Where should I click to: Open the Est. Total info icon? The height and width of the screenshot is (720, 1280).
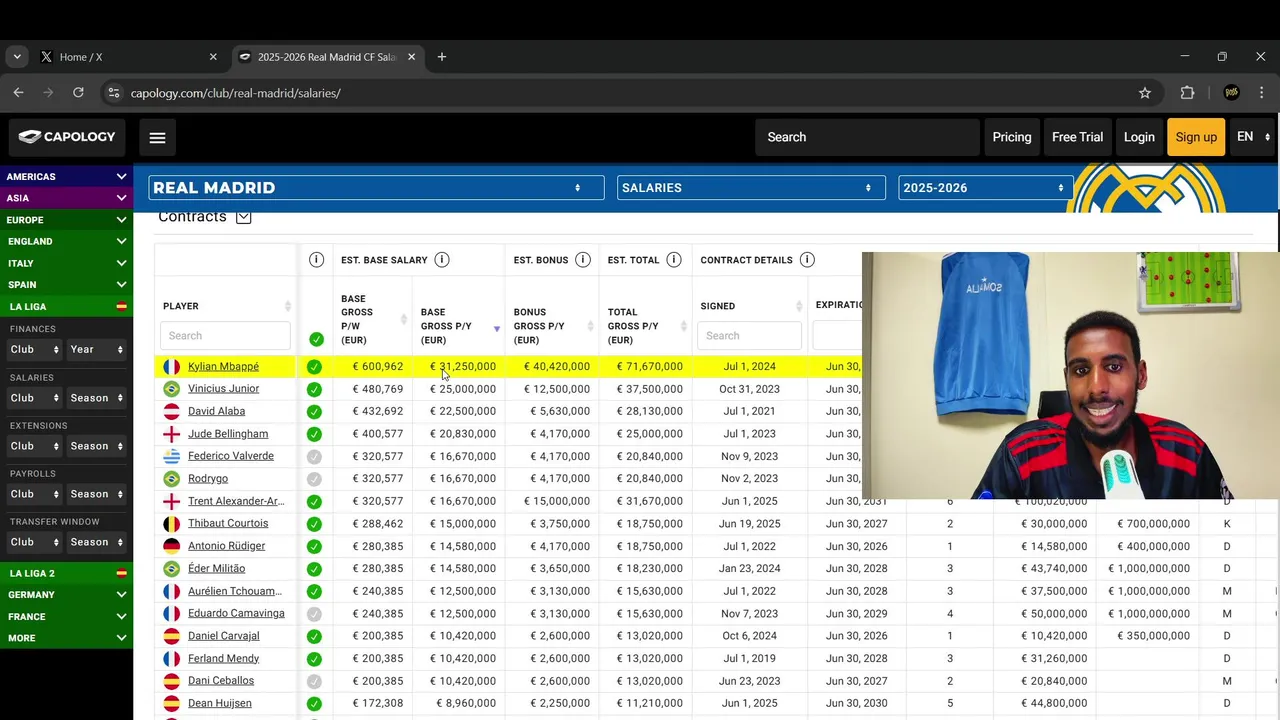pyautogui.click(x=674, y=260)
